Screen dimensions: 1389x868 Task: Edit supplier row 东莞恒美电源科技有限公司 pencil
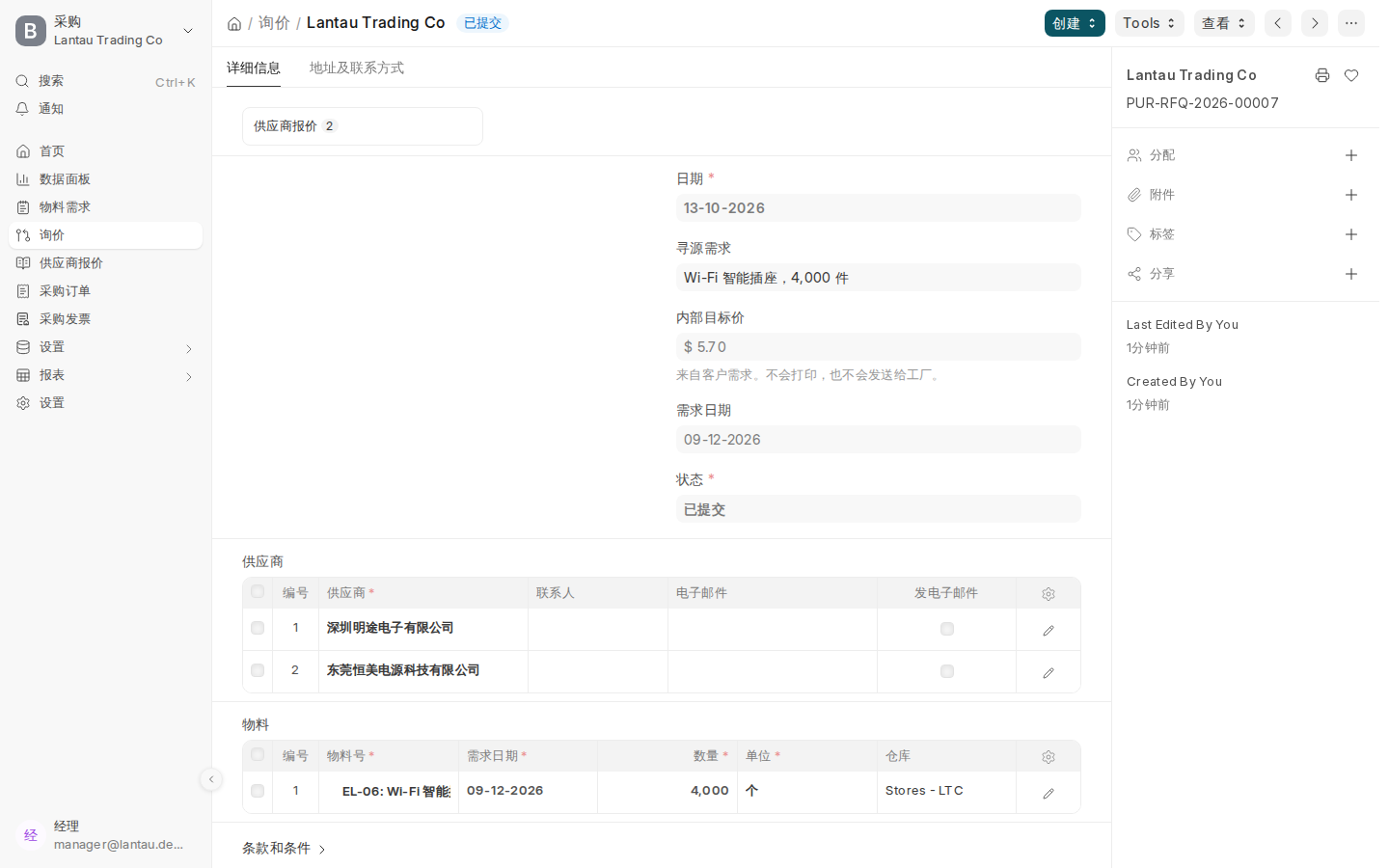point(1049,672)
